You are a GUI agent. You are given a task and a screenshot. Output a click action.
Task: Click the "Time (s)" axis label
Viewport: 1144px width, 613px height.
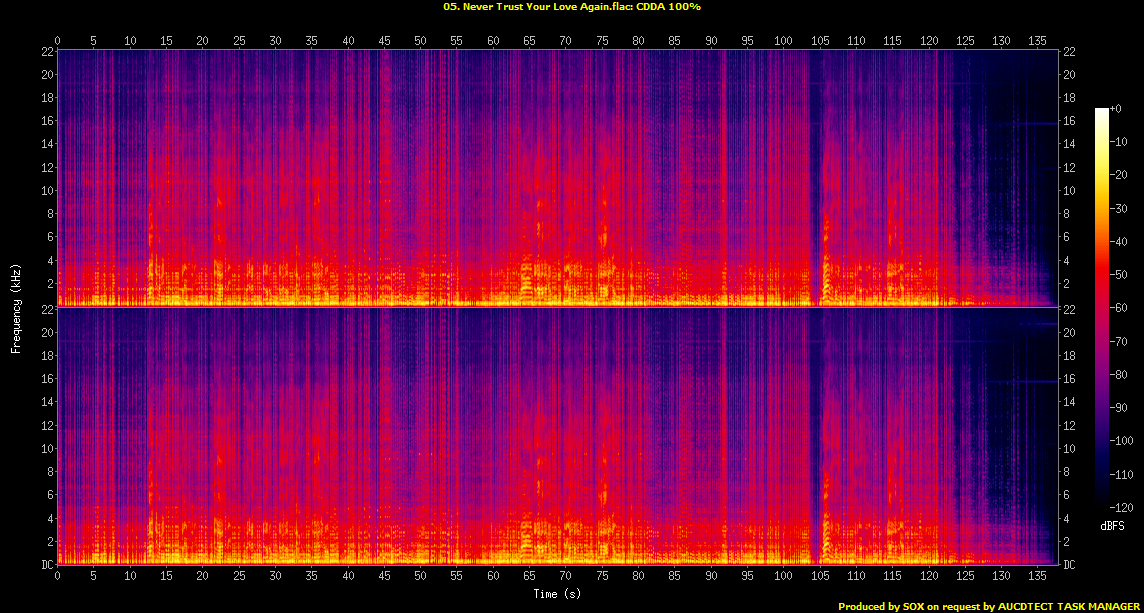[557, 594]
